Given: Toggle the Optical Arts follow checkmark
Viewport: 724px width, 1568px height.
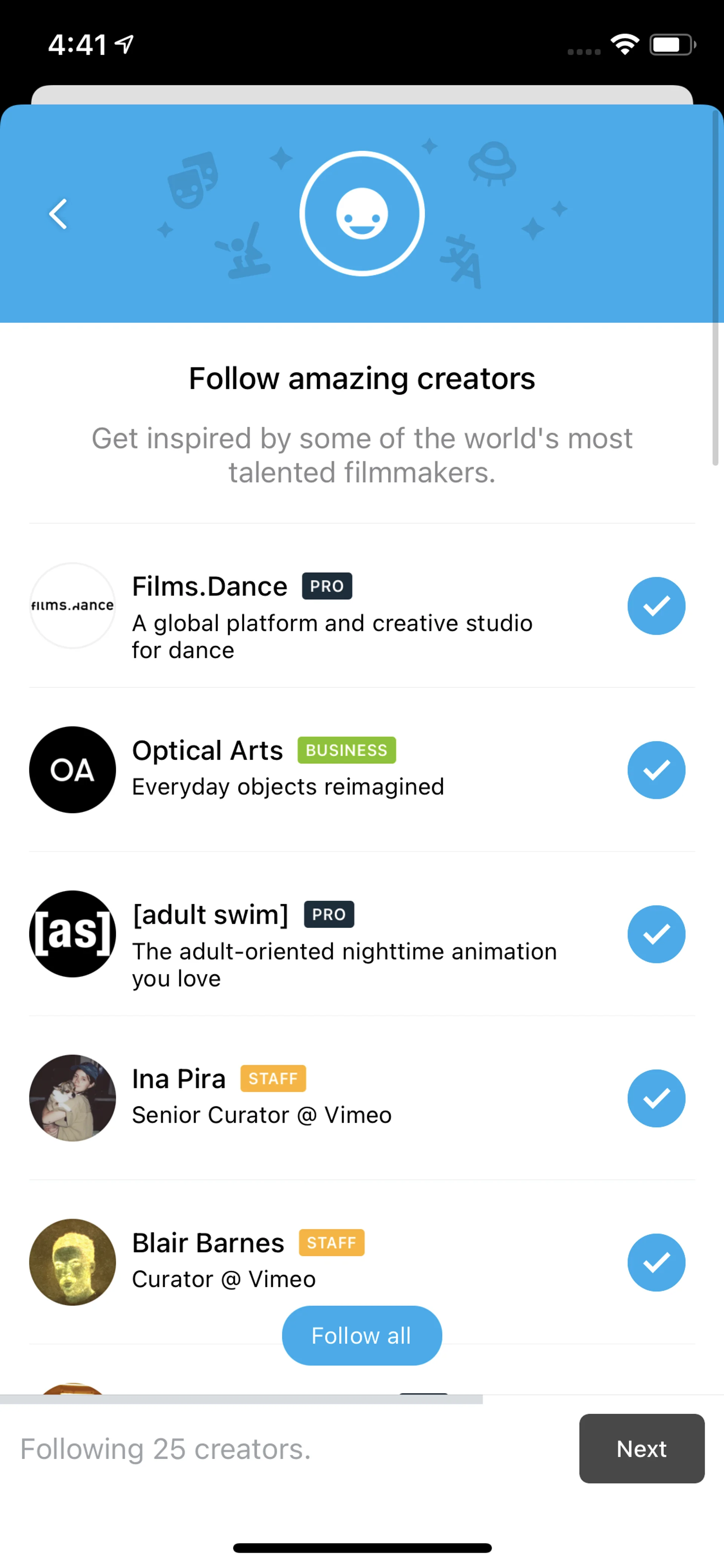Looking at the screenshot, I should pos(656,770).
